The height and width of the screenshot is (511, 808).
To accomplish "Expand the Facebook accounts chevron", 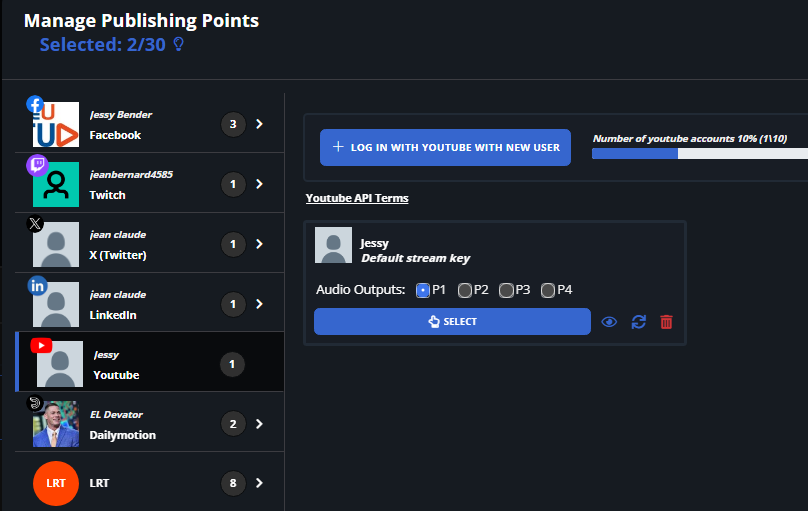I will point(259,124).
